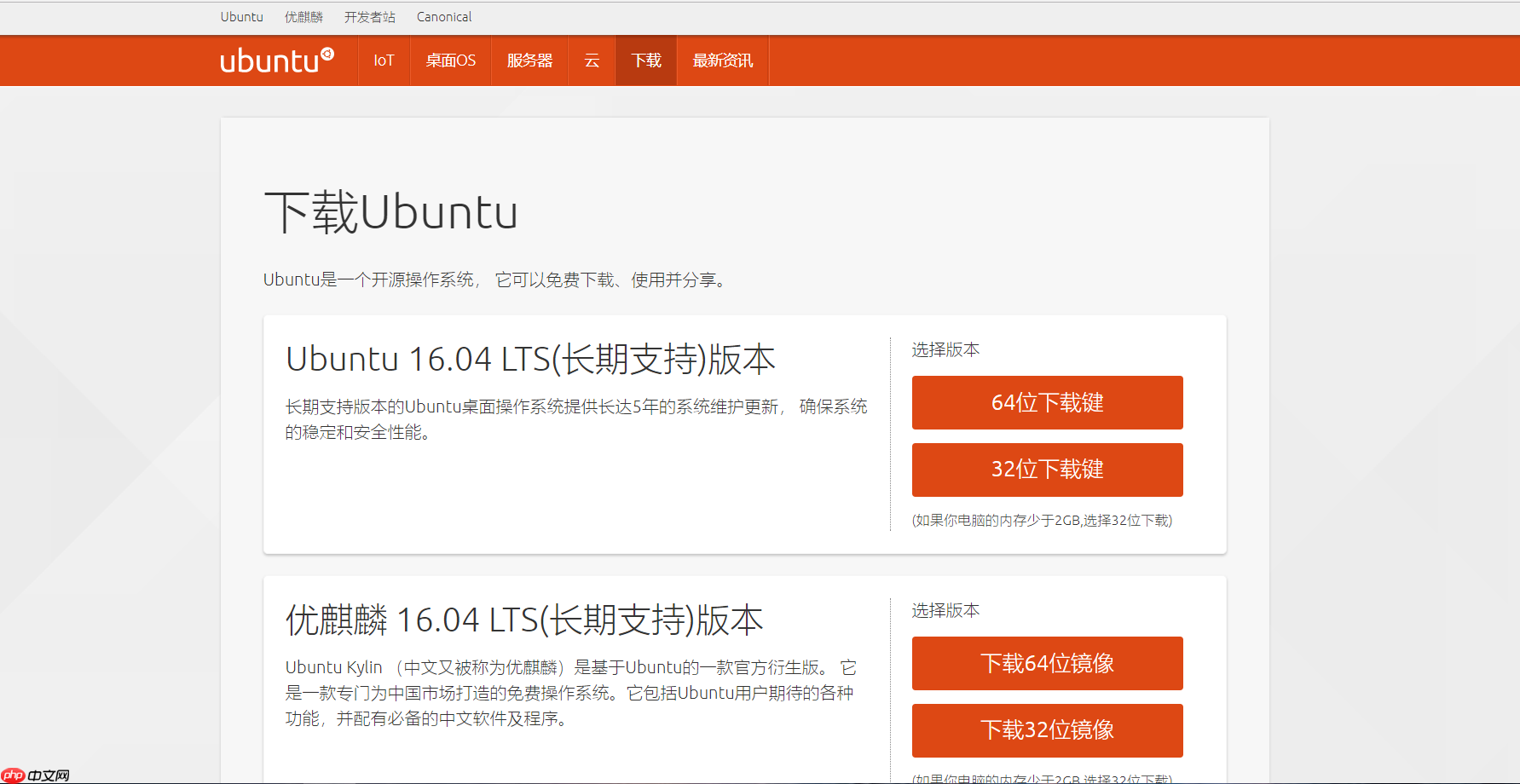This screenshot has width=1520, height=784.
Task: Go to the 服务器 navigation item
Action: pos(529,61)
